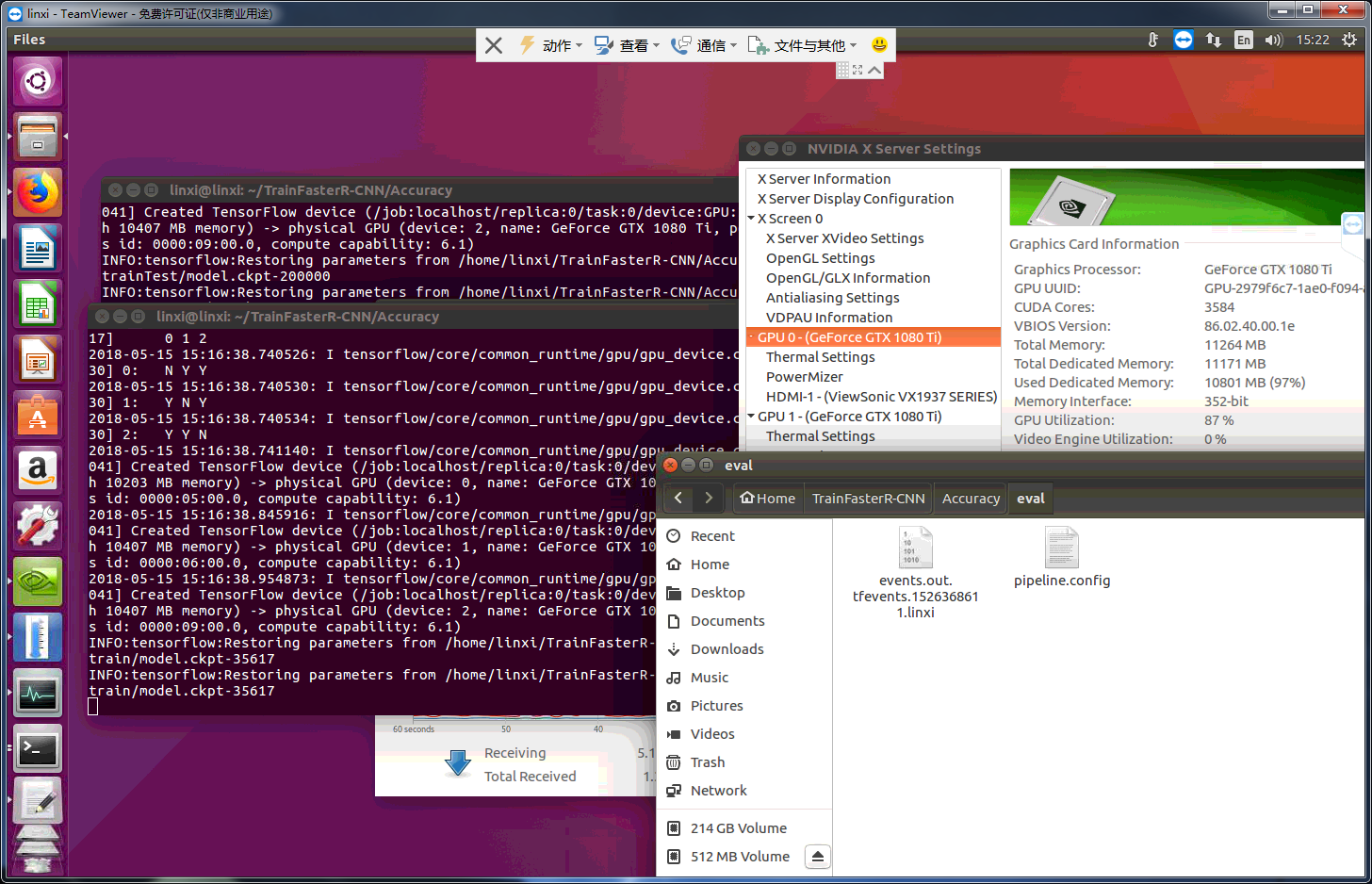Select PowerMizer under GPU 0

[804, 377]
